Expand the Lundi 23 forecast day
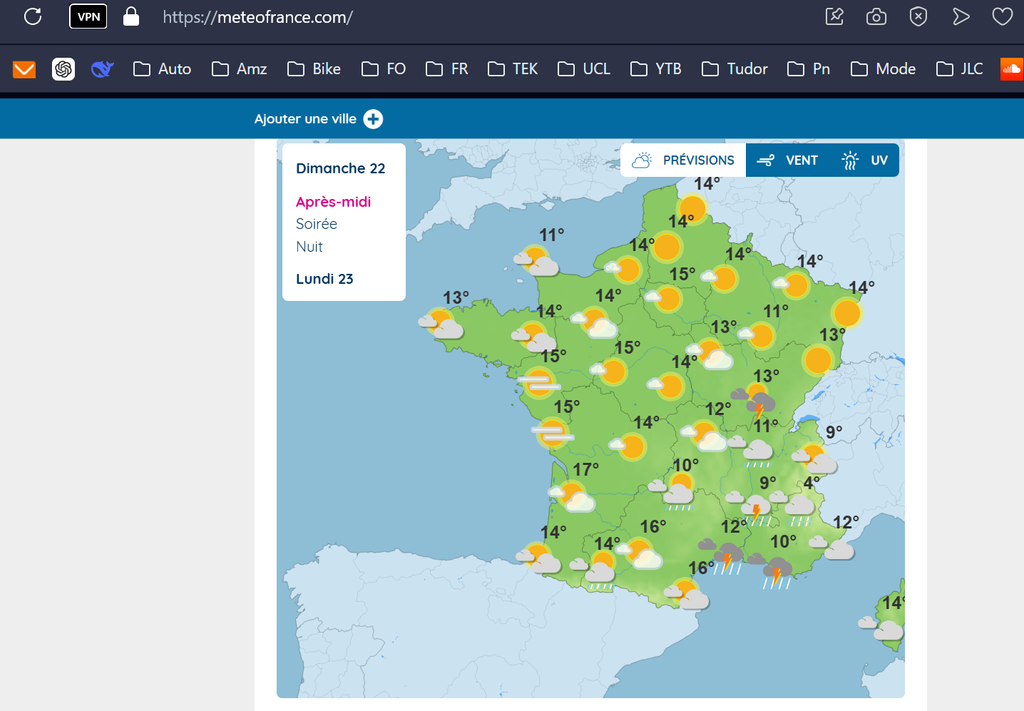Image resolution: width=1024 pixels, height=711 pixels. [324, 279]
